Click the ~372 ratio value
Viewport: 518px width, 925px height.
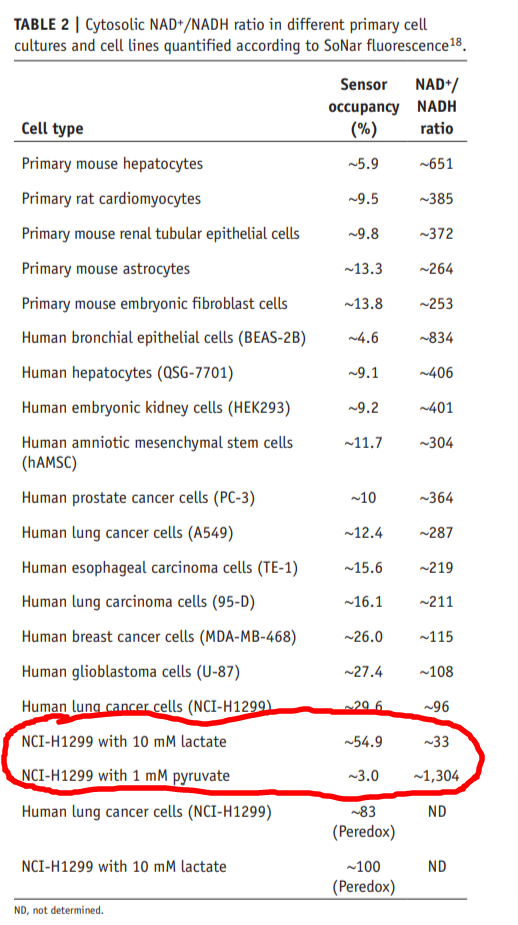click(436, 234)
